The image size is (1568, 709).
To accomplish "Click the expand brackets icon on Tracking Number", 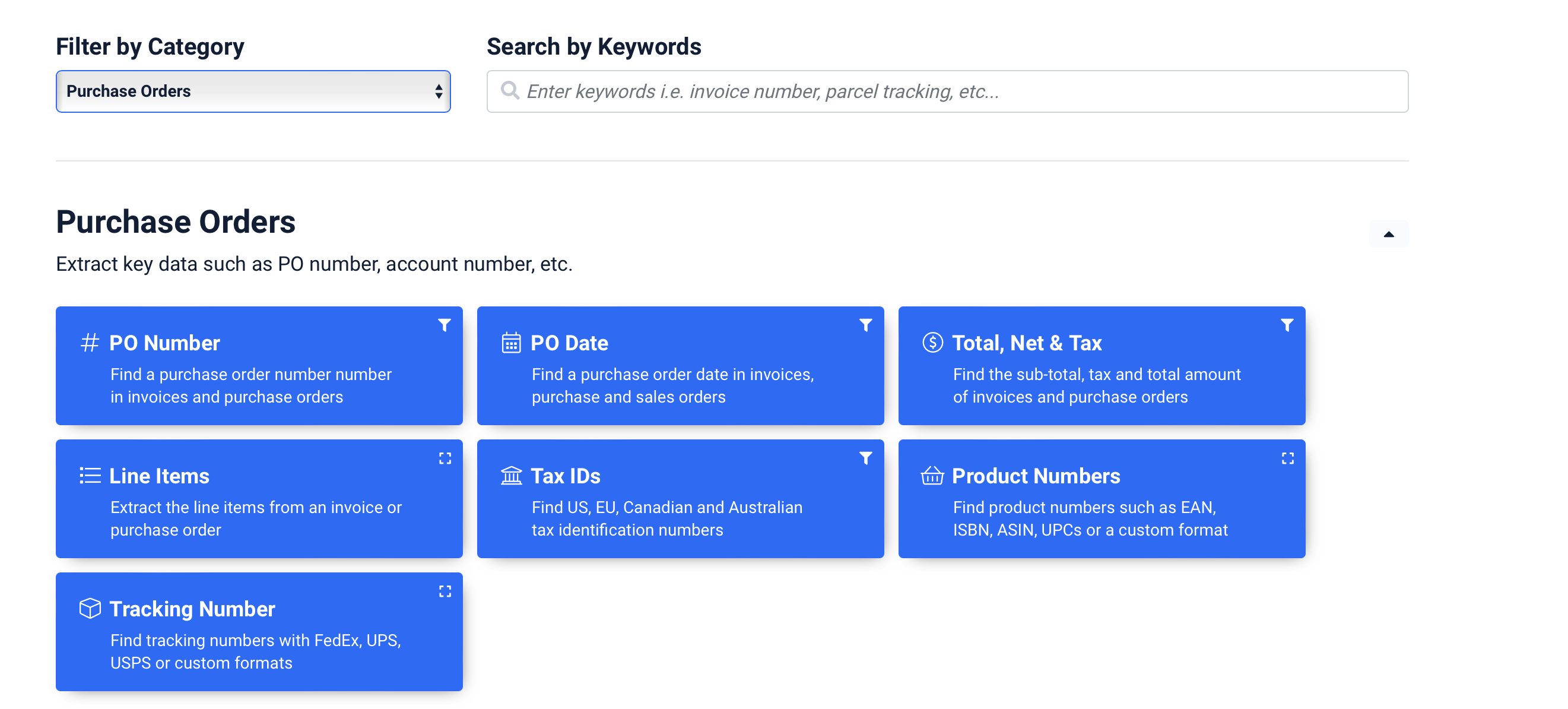I will 445,591.
